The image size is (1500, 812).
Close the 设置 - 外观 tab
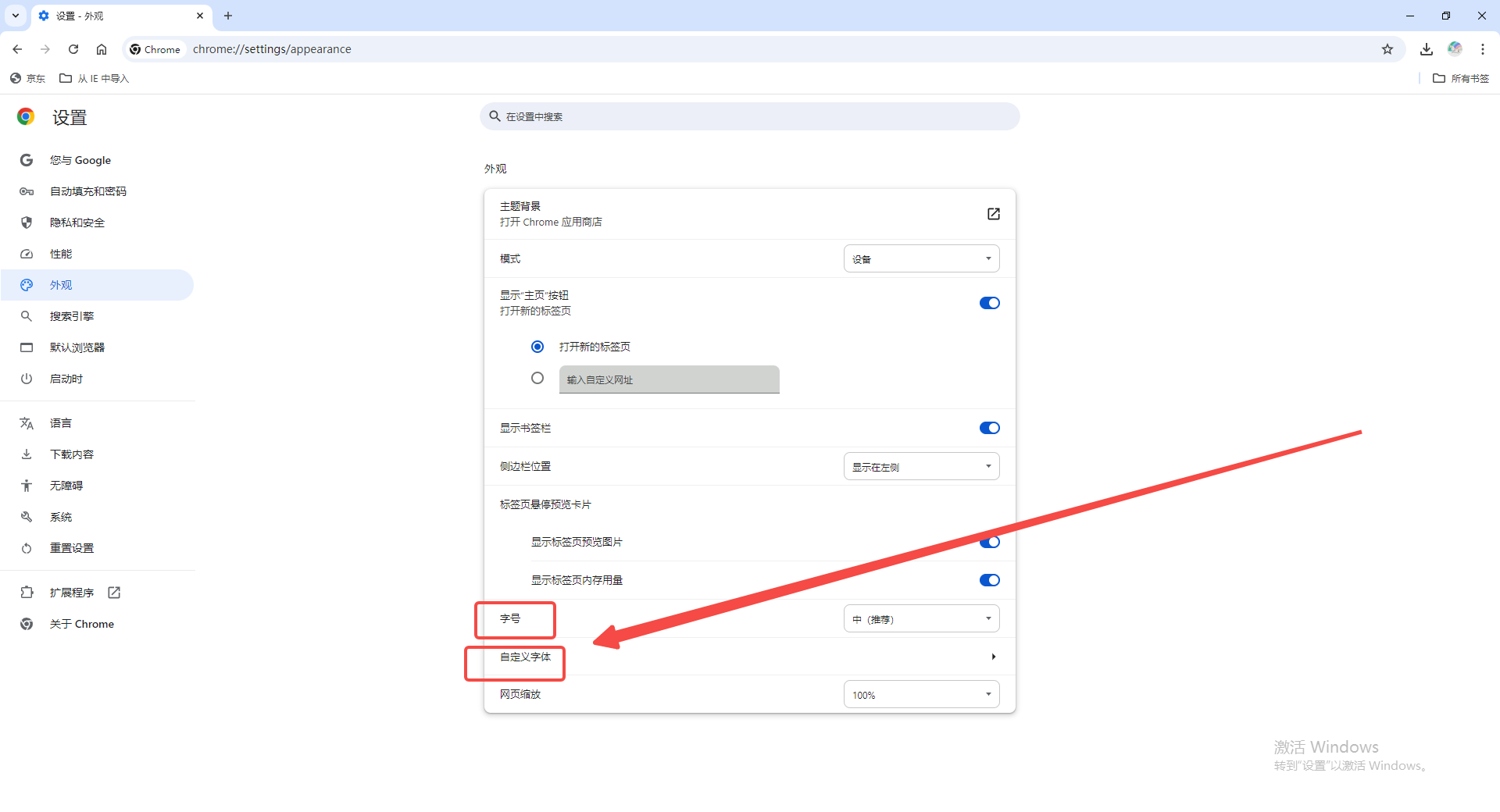click(x=200, y=16)
